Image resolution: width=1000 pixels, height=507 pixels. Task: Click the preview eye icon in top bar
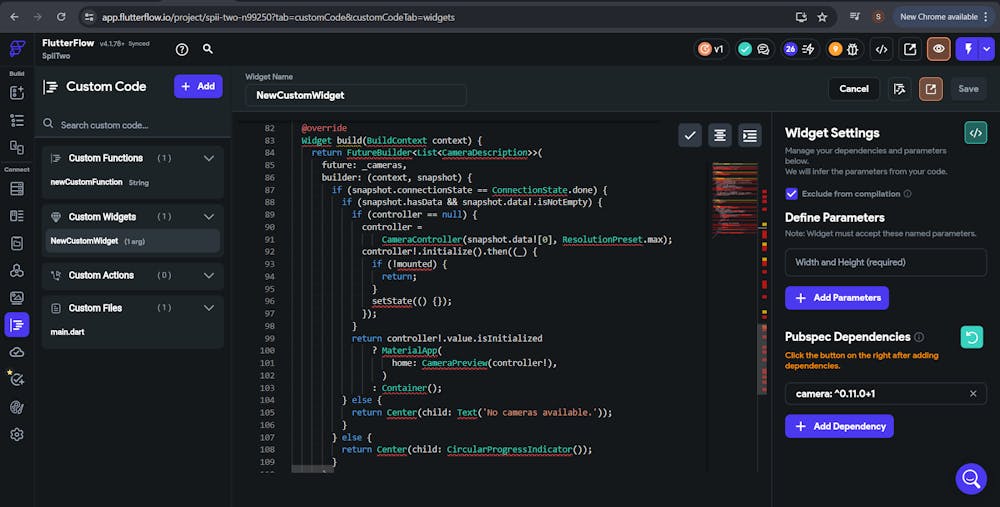938,49
